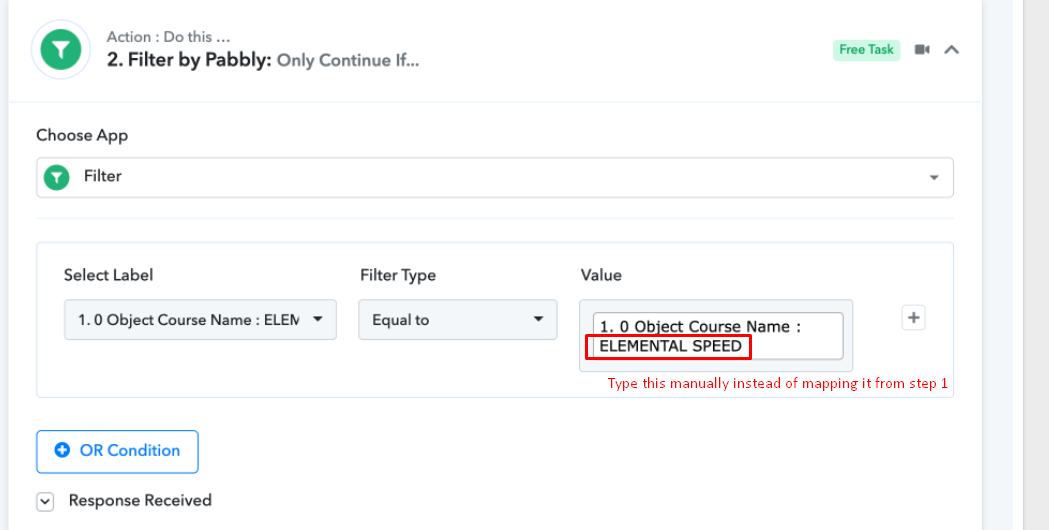The height and width of the screenshot is (530, 1049).
Task: Expand the Response Received chevron box
Action: tap(45, 501)
